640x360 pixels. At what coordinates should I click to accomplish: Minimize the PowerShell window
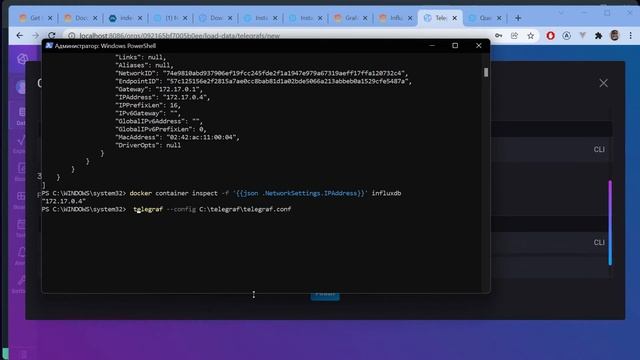[x=432, y=46]
